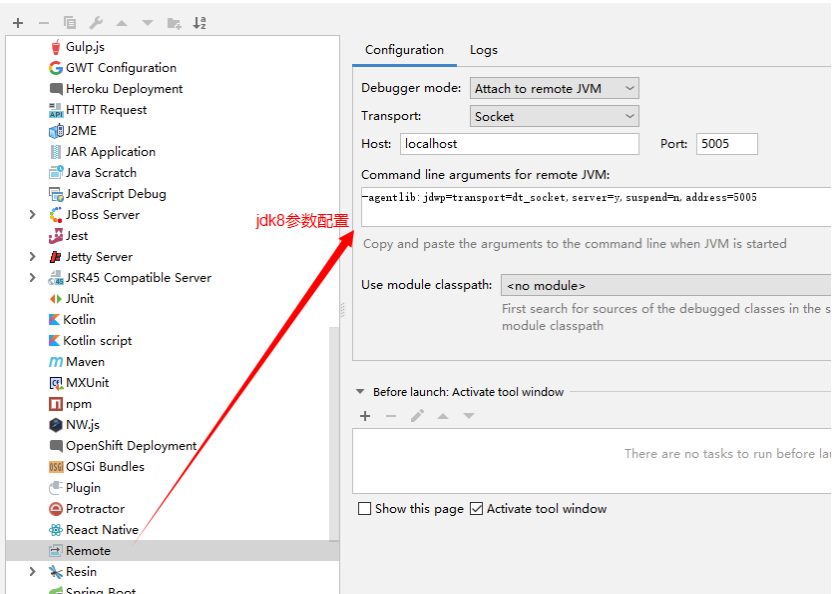Viewport: 832px width, 594px height.
Task: Collapse the Before launch section triangle
Action: (x=360, y=392)
